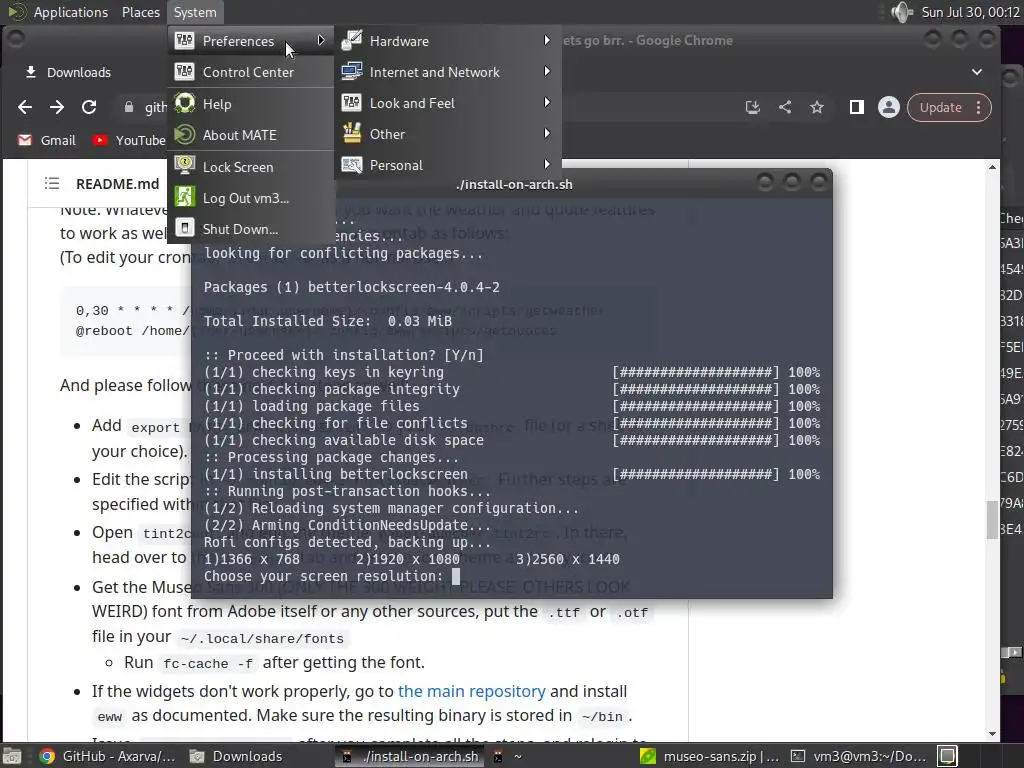Open Internet and Network preferences submenu
The width and height of the screenshot is (1024, 768).
click(448, 72)
